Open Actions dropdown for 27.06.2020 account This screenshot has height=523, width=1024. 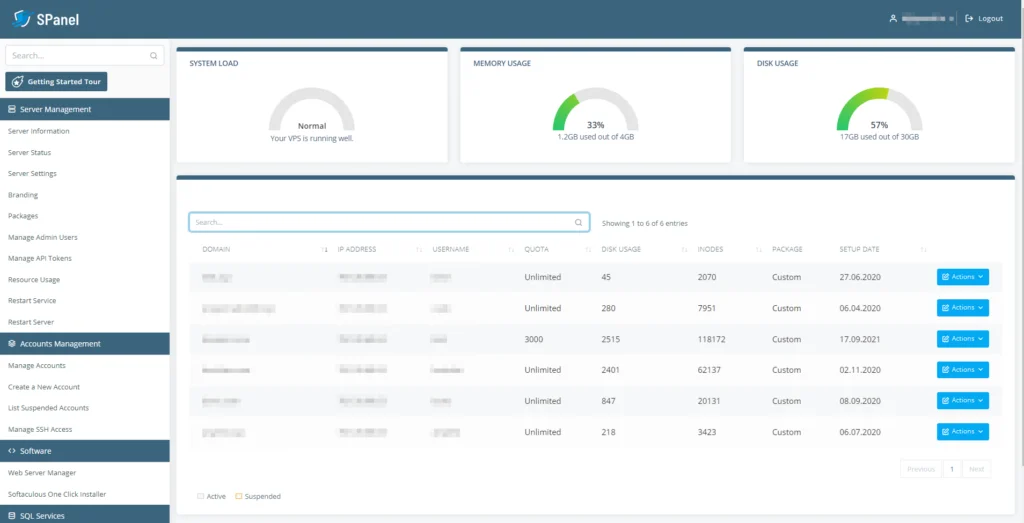tap(962, 277)
